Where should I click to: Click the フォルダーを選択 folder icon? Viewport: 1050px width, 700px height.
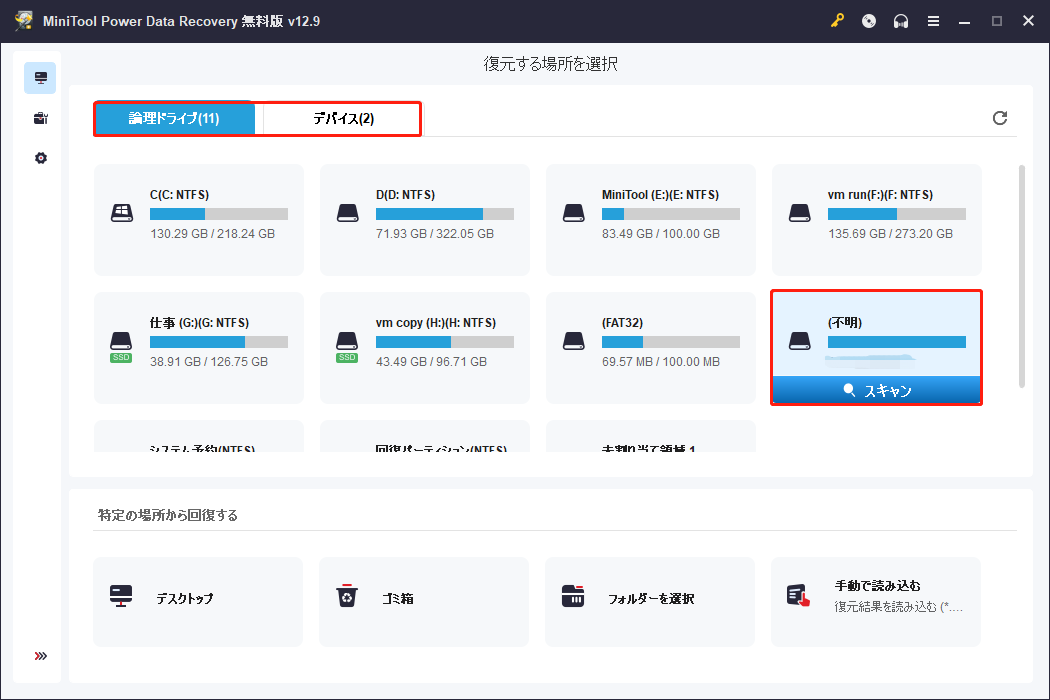click(x=573, y=596)
